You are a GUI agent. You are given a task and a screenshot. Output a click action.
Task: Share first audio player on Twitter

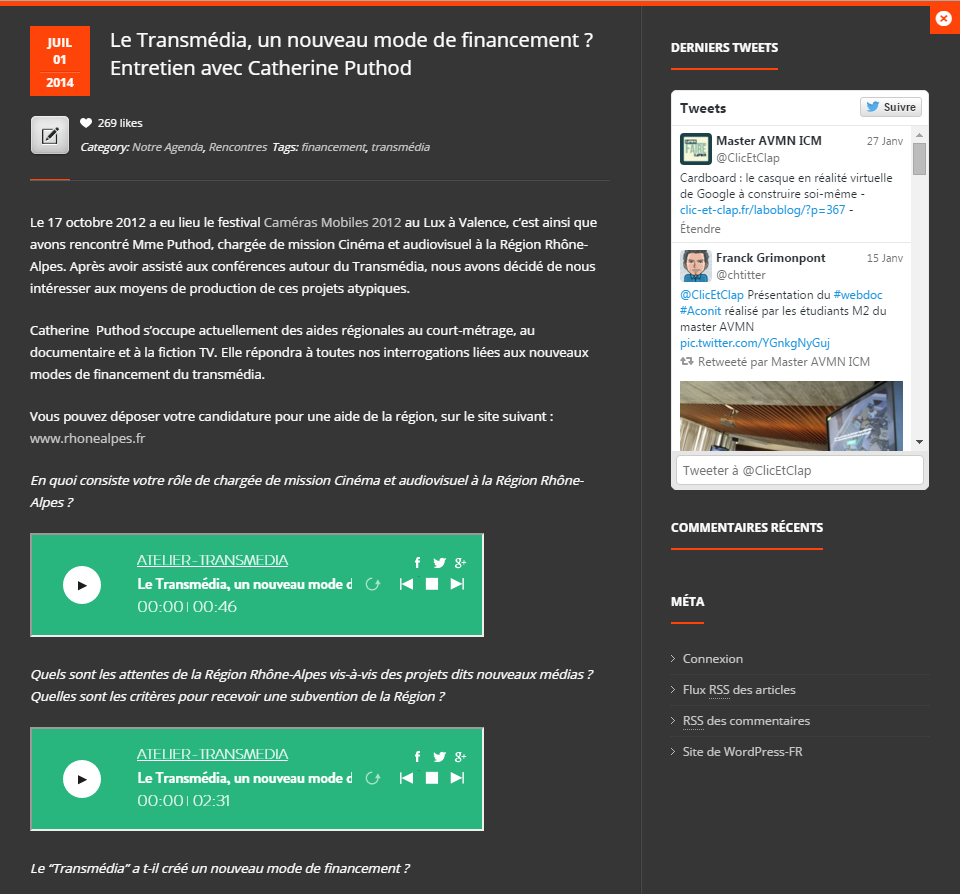439,563
